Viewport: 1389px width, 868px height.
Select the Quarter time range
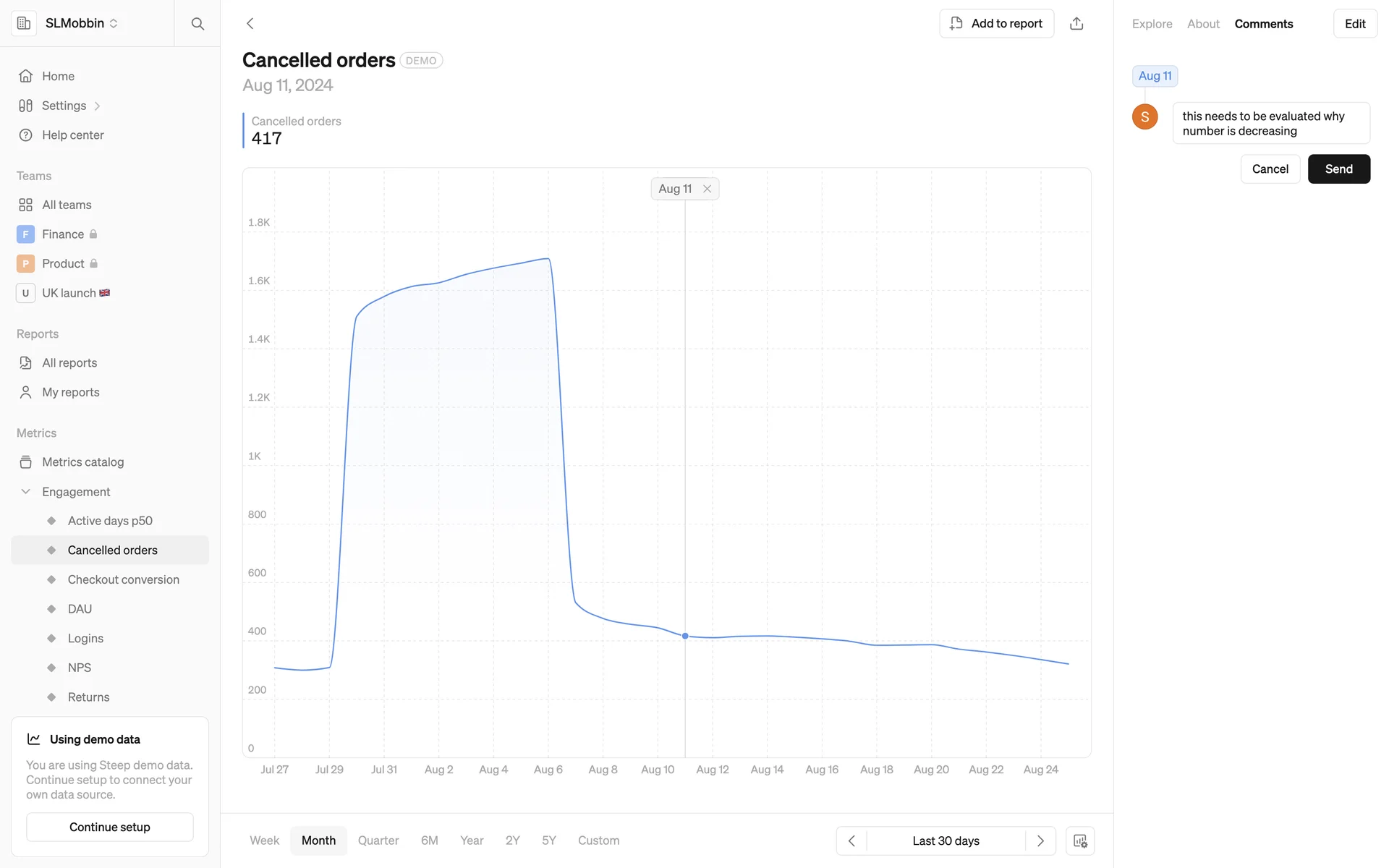coord(378,841)
